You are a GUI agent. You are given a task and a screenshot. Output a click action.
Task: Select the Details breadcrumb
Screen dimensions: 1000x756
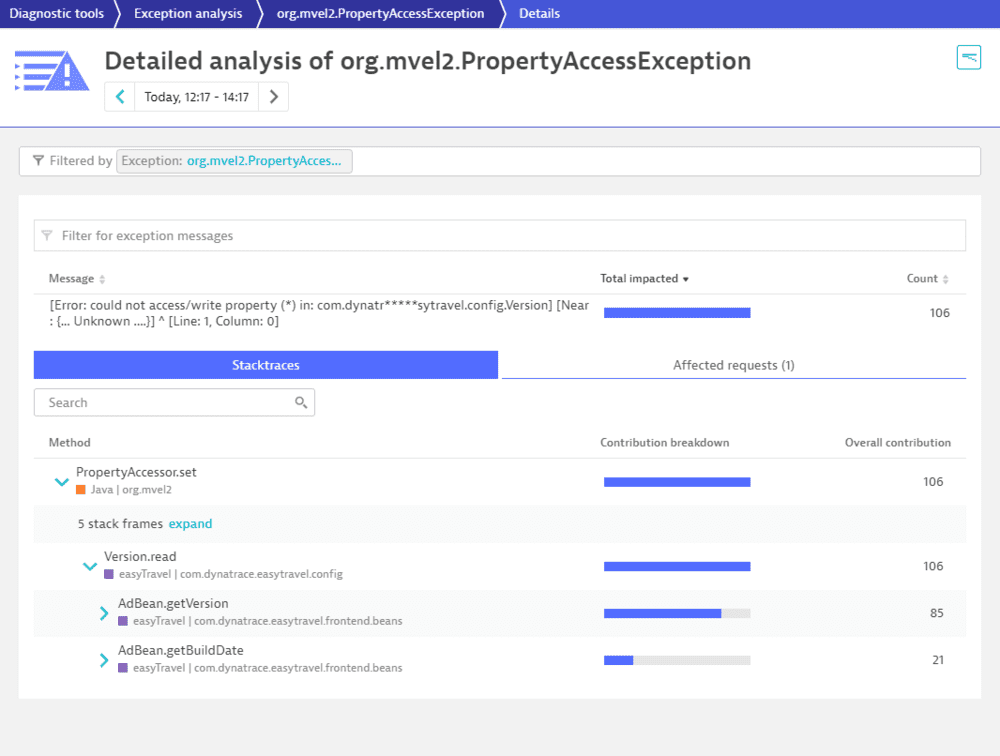(540, 13)
